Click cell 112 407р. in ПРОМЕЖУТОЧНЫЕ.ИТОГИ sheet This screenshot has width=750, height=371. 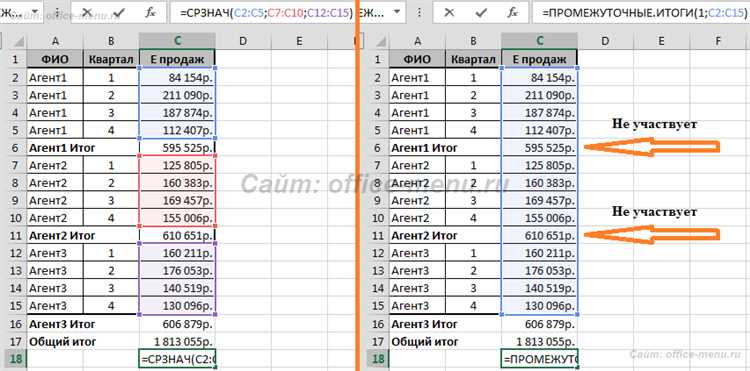tap(540, 130)
